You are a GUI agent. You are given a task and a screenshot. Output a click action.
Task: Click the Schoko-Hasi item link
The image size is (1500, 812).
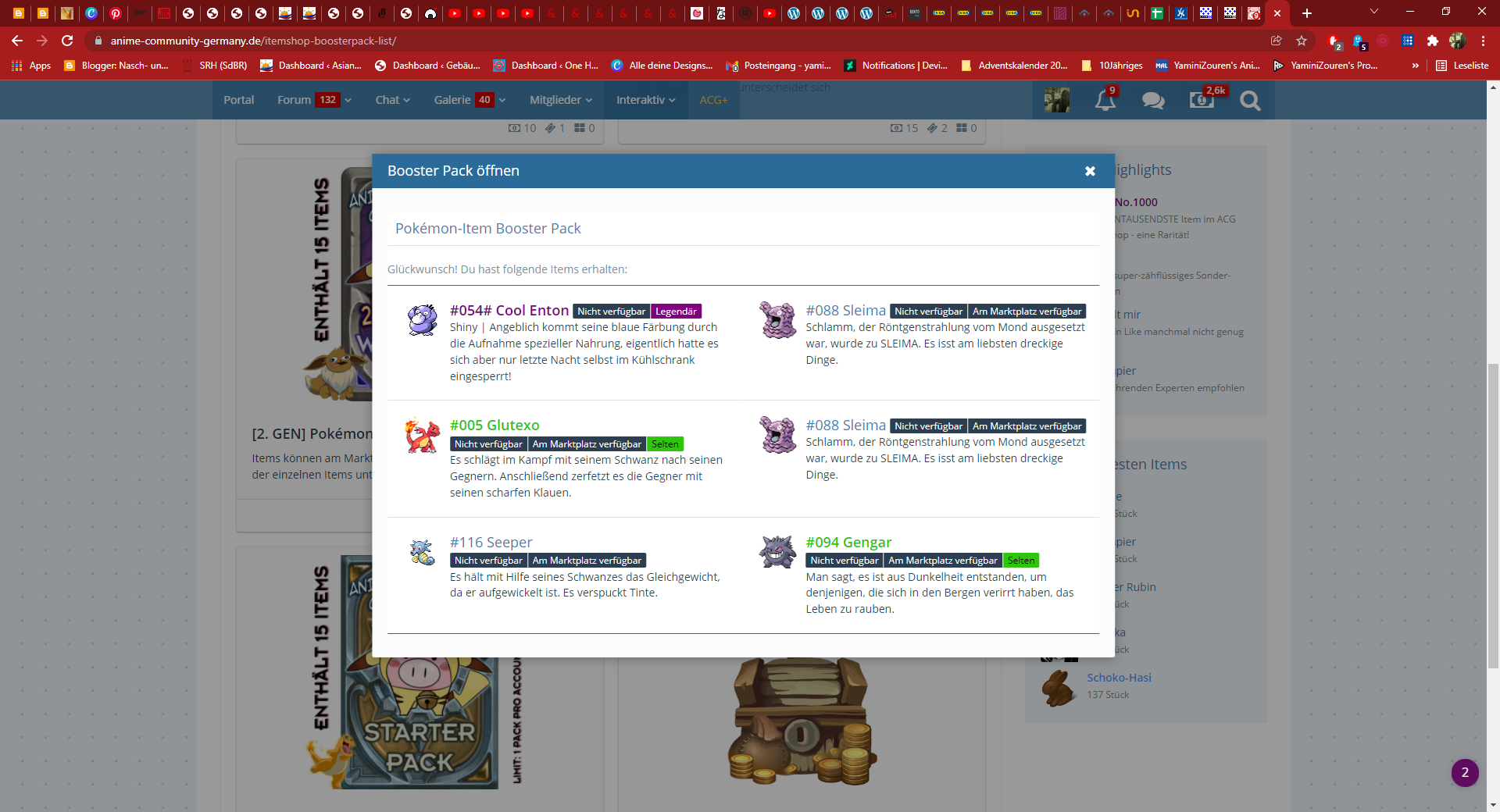click(1119, 678)
